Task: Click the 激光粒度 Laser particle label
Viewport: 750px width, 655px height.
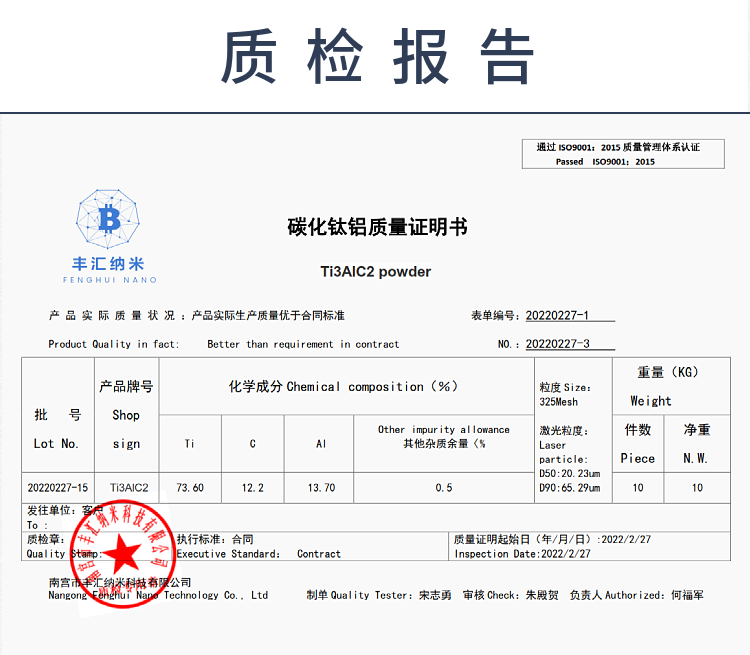Action: [564, 445]
